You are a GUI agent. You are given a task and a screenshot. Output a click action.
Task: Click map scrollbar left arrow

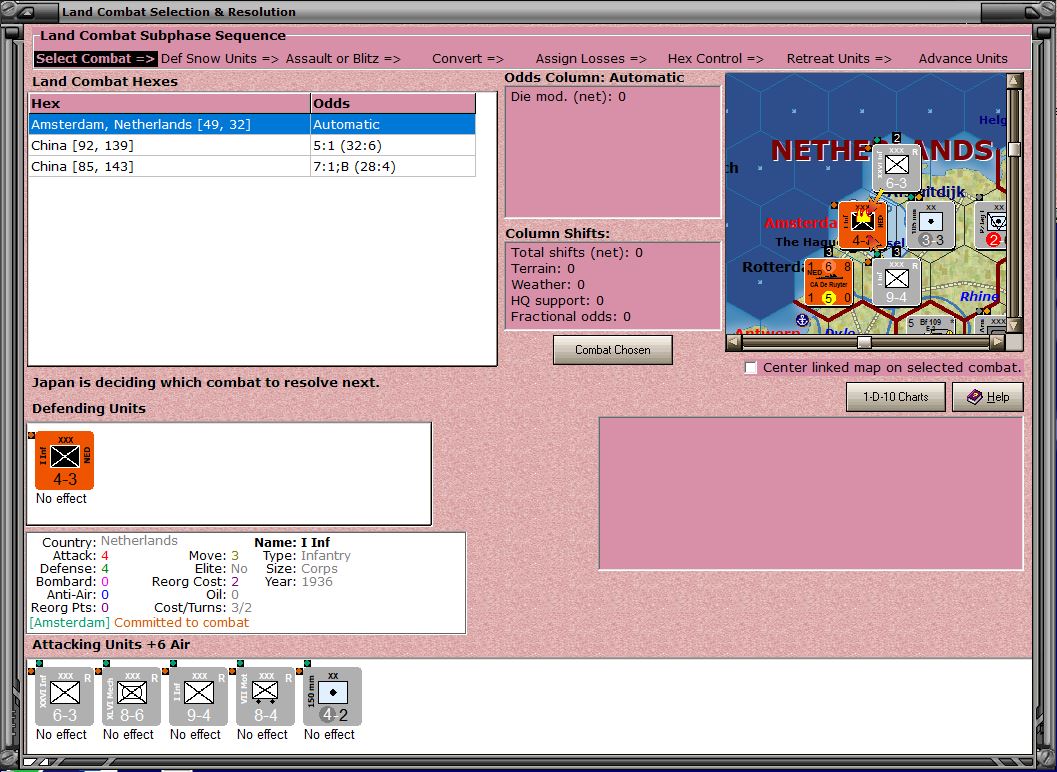point(733,343)
